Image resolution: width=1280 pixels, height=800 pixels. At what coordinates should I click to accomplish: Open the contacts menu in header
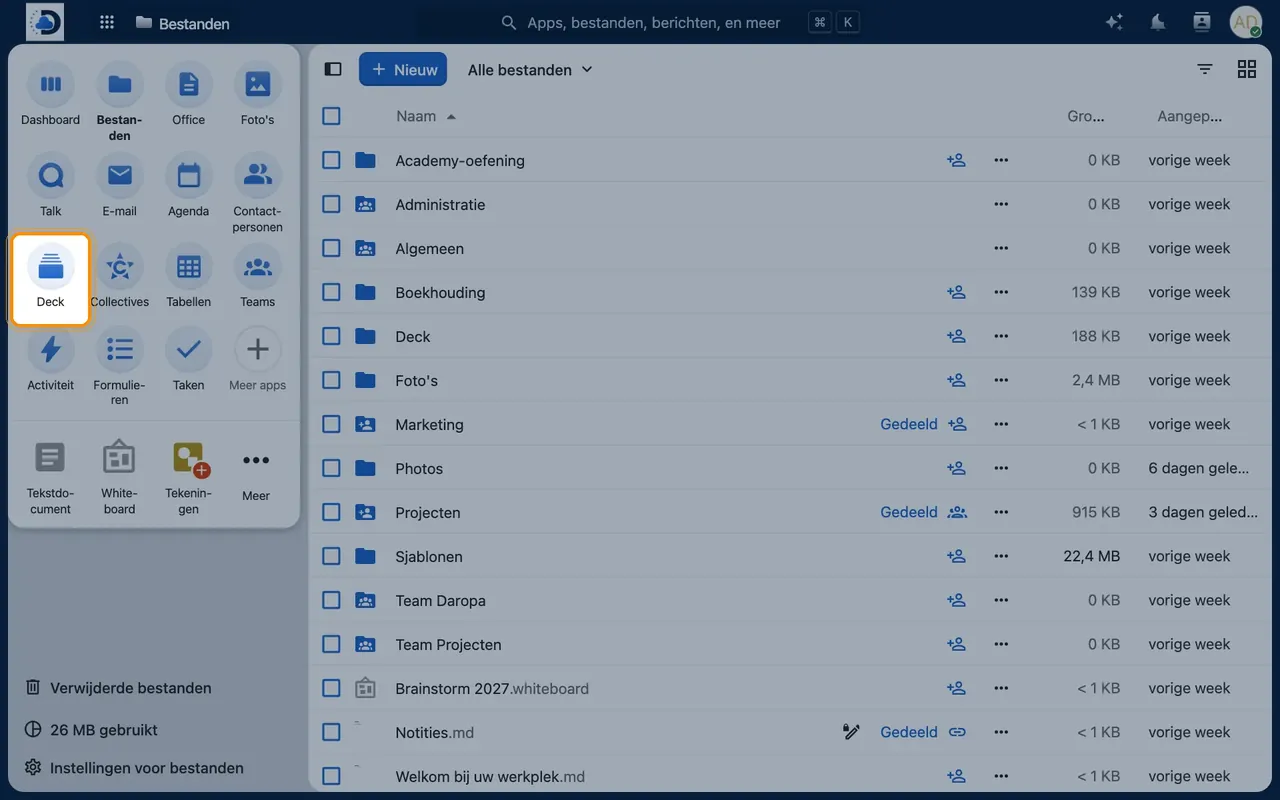click(x=1202, y=22)
